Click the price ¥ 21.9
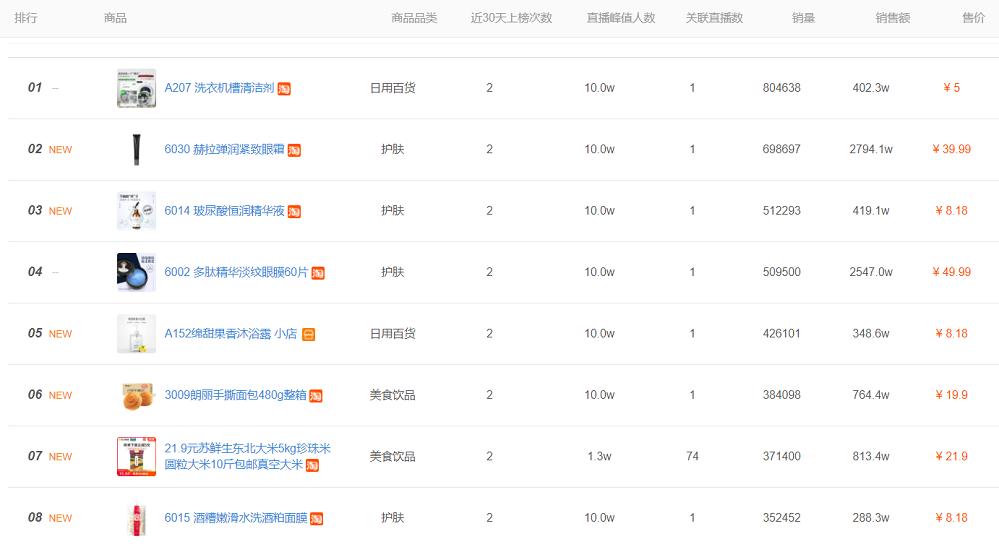The width and height of the screenshot is (999, 547). [x=951, y=457]
